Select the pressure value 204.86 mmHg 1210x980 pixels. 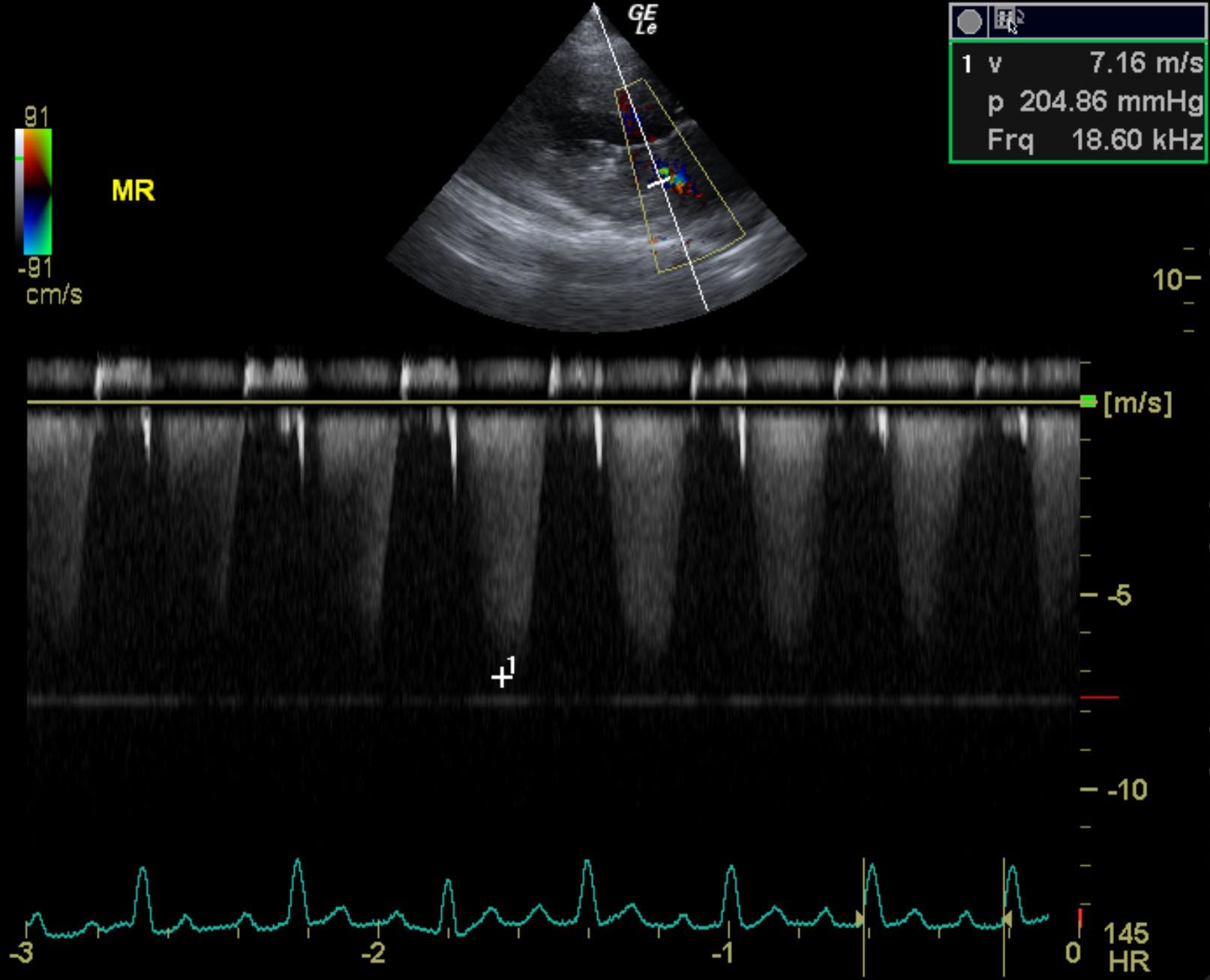pos(1110,101)
